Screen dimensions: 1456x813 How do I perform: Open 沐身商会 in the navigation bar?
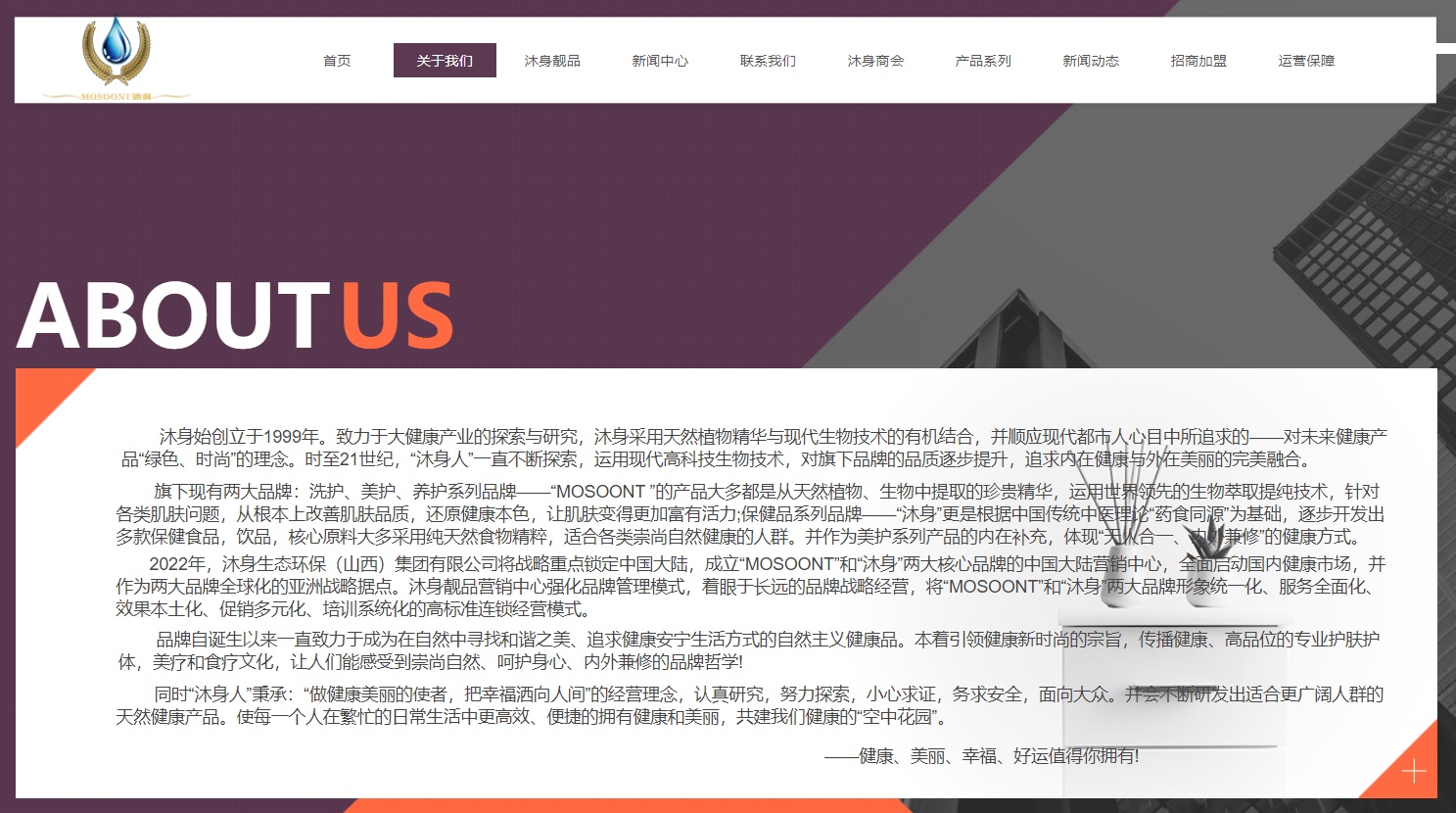pyautogui.click(x=875, y=61)
